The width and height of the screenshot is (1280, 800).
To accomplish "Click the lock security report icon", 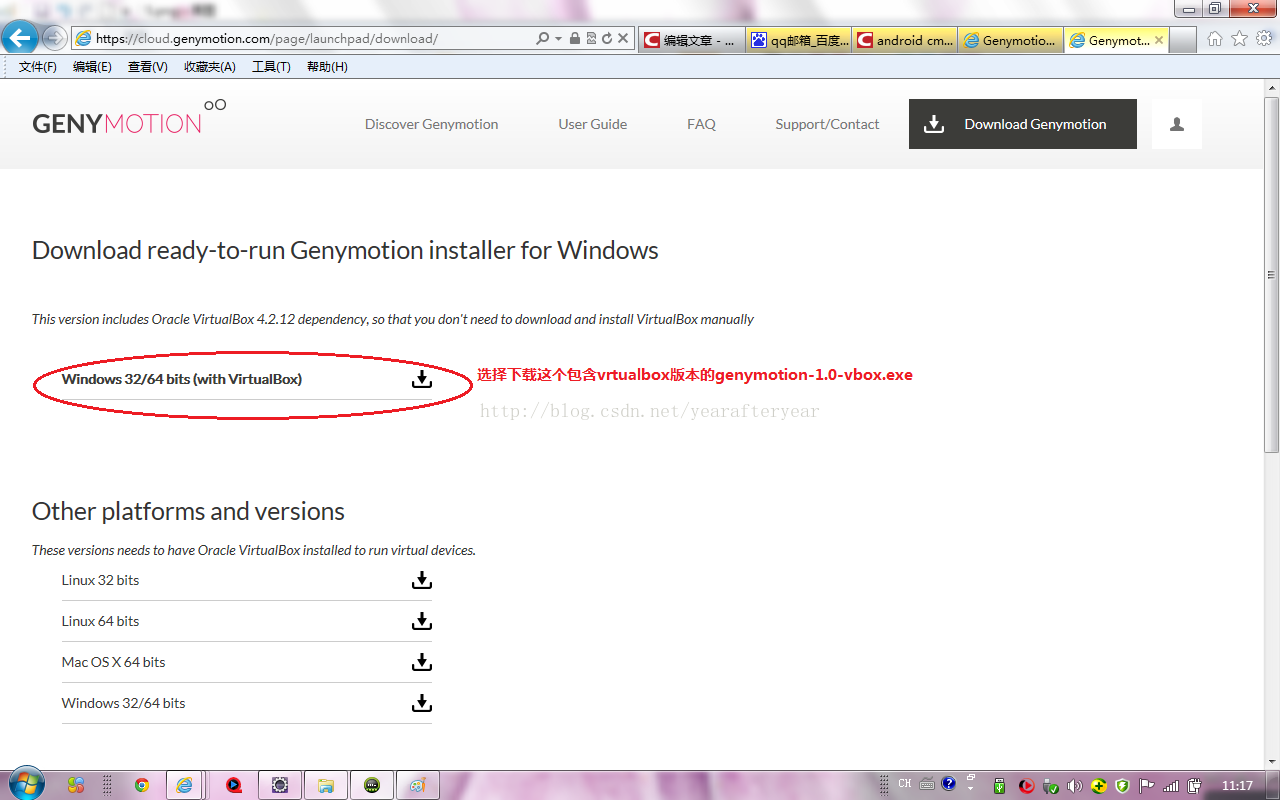I will point(574,39).
